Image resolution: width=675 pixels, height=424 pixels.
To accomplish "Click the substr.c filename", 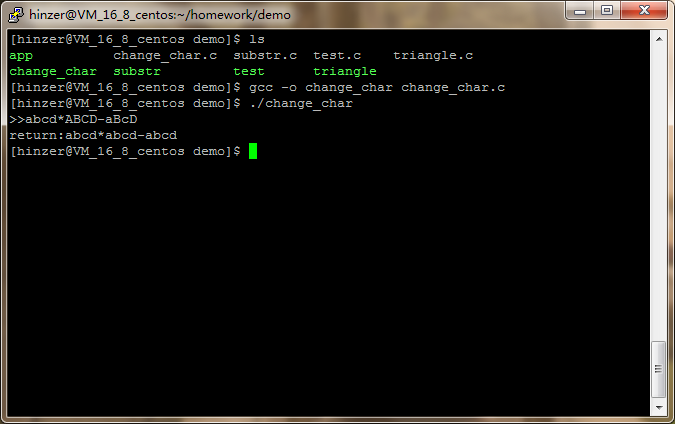I will 265,56.
